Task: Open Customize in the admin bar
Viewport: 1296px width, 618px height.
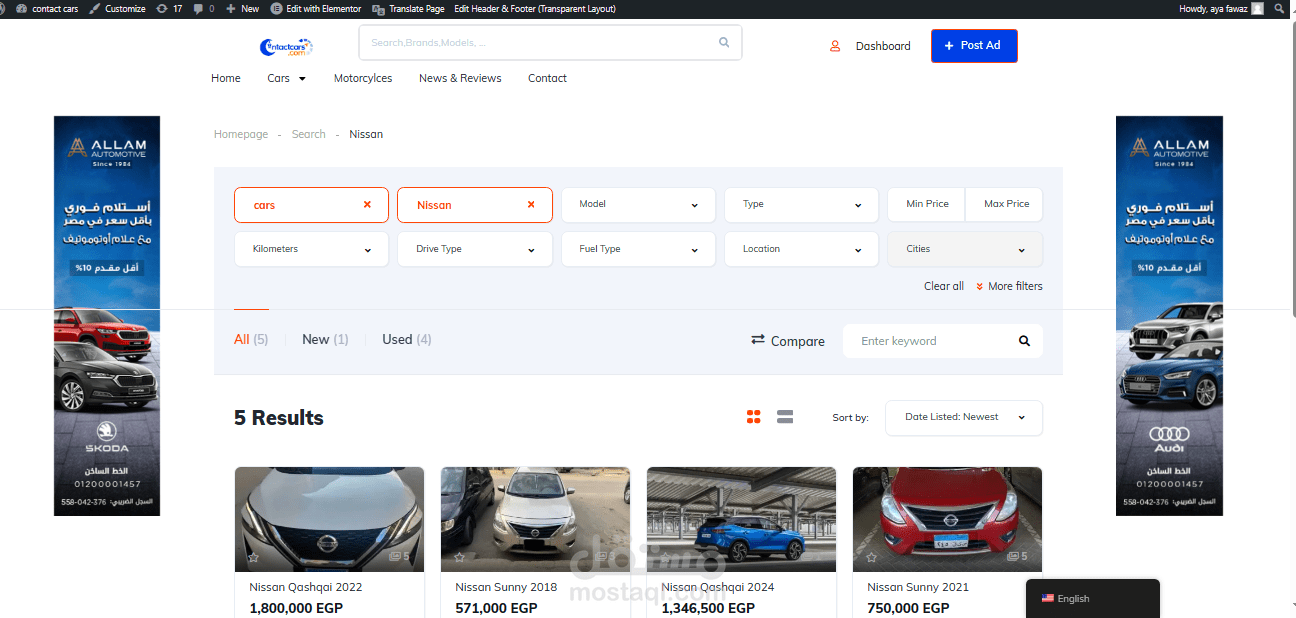Action: coord(117,9)
